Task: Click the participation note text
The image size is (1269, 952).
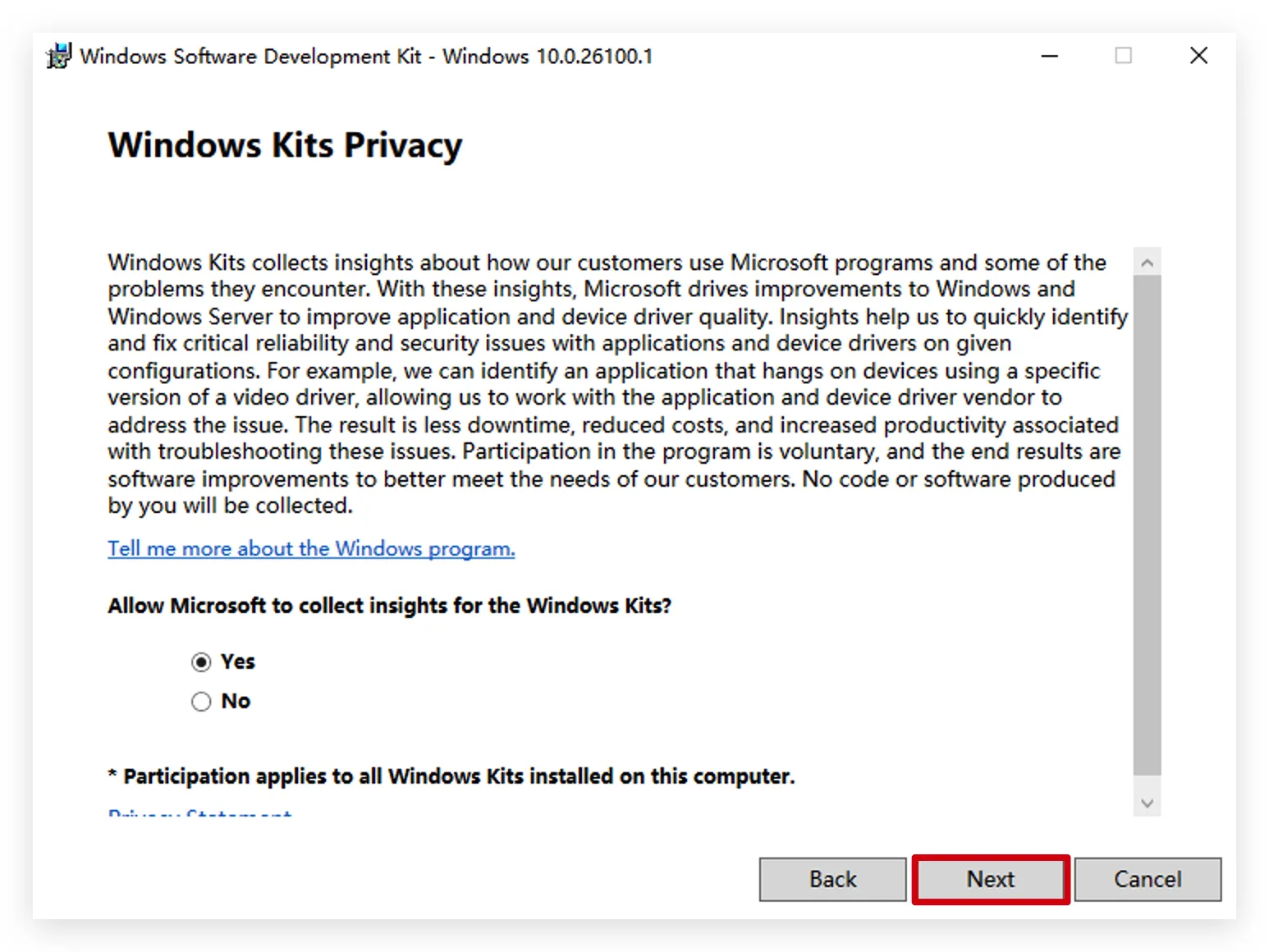Action: (458, 776)
